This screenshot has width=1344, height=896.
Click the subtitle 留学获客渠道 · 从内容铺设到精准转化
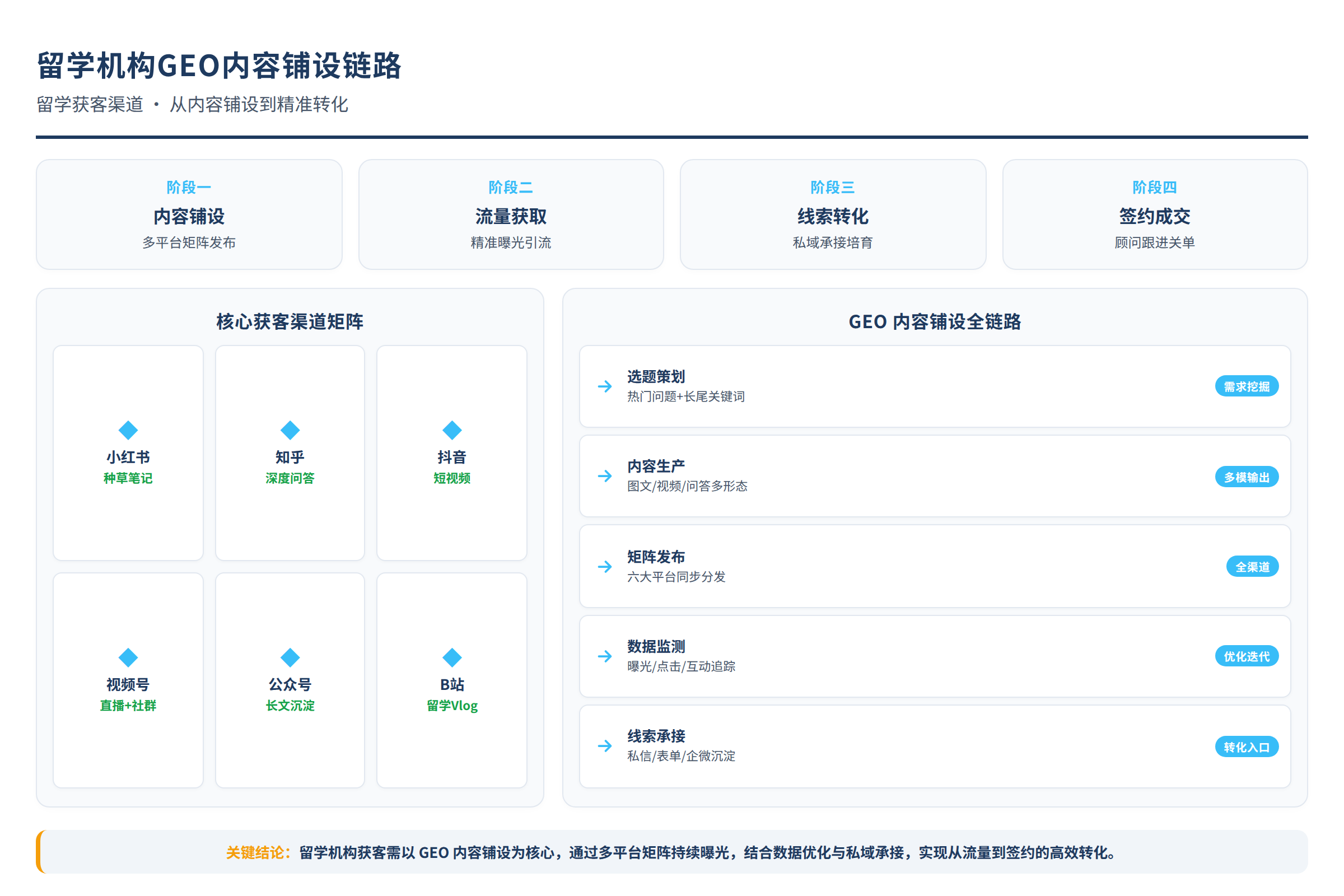pyautogui.click(x=193, y=105)
